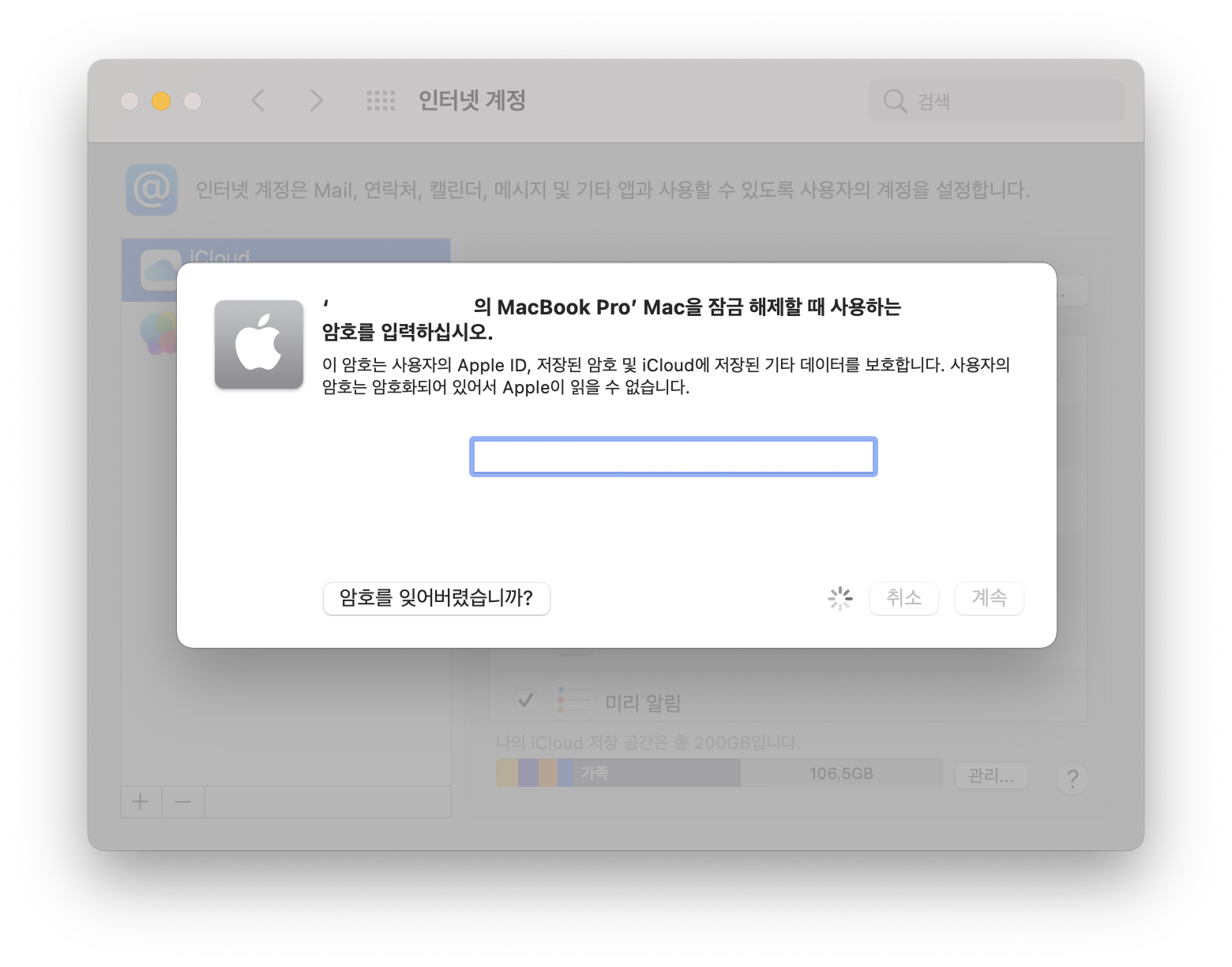Click the 106.5GB free space segment
This screenshot has height=967, width=1232.
tap(841, 773)
